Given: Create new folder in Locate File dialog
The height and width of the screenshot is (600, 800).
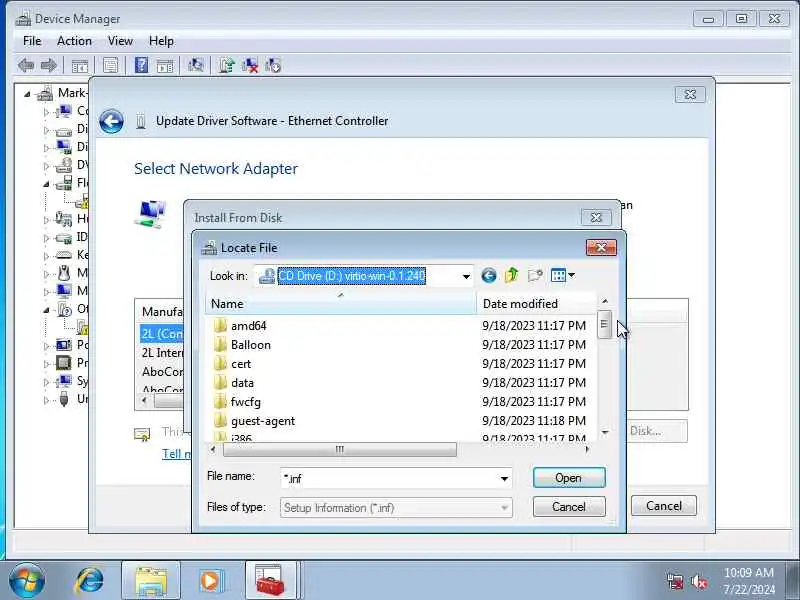Looking at the screenshot, I should click(x=535, y=276).
